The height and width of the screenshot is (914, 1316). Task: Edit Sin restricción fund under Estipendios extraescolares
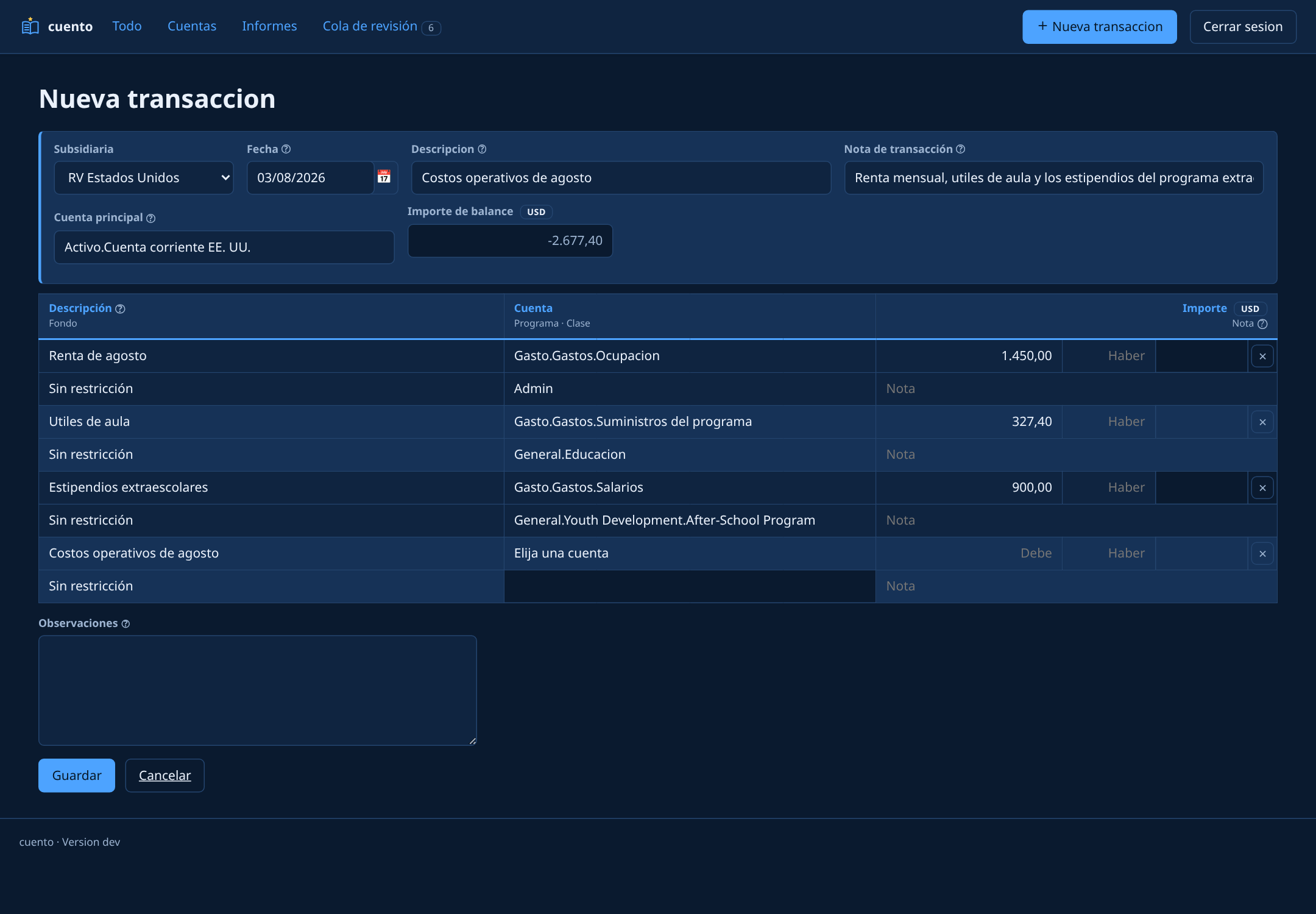(x=271, y=520)
